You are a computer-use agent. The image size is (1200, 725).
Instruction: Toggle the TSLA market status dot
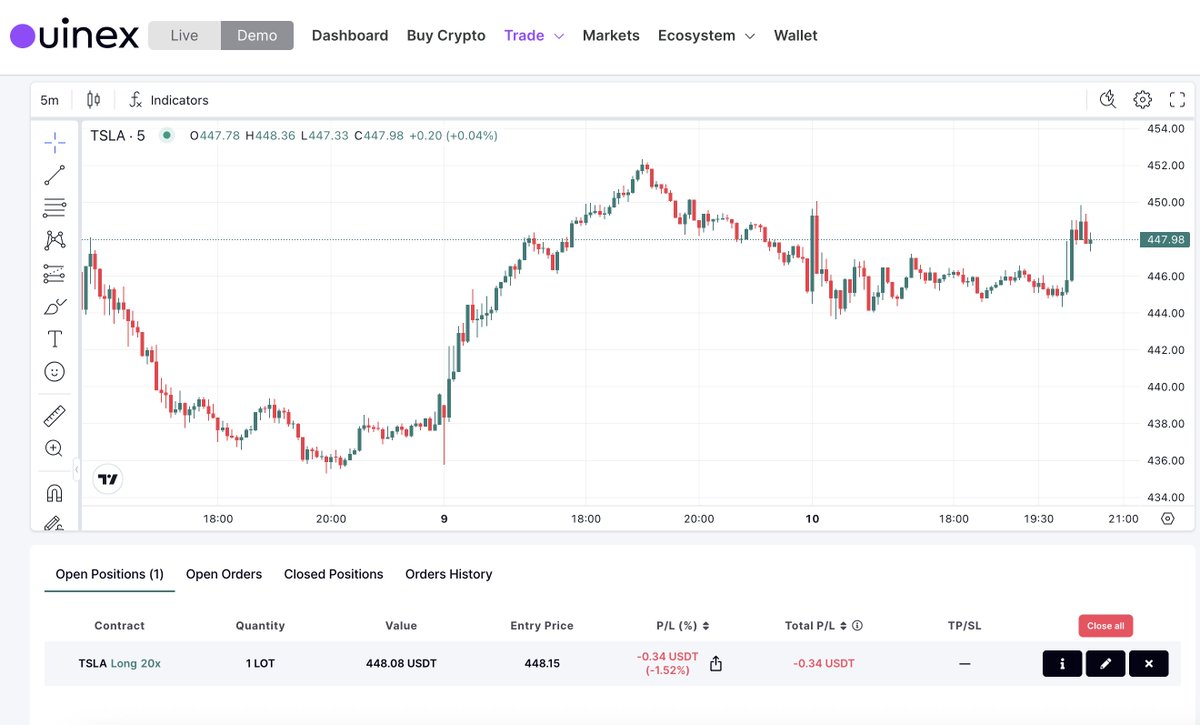(167, 135)
